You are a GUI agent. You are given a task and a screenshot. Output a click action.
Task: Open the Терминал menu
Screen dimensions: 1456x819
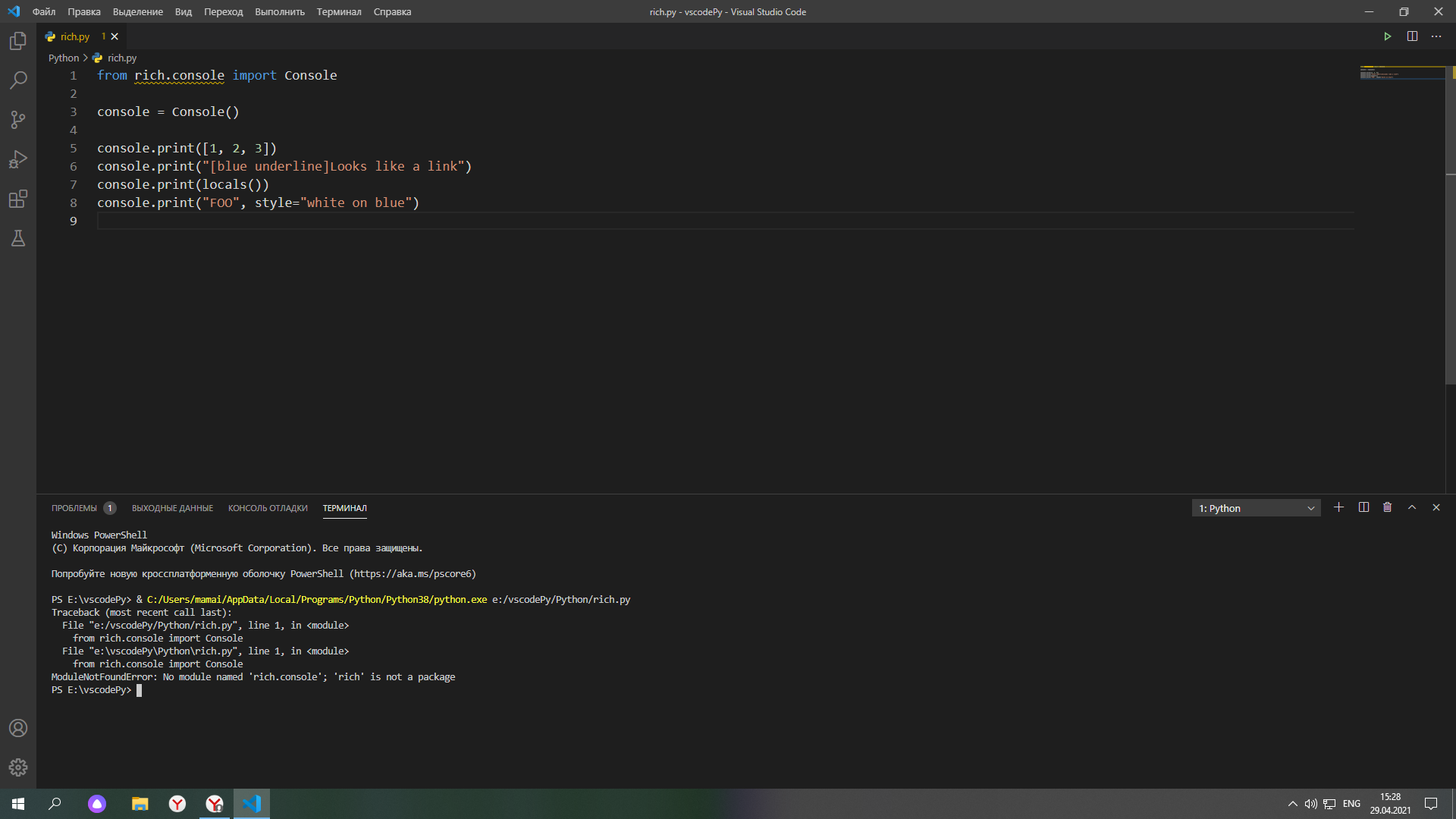tap(339, 11)
